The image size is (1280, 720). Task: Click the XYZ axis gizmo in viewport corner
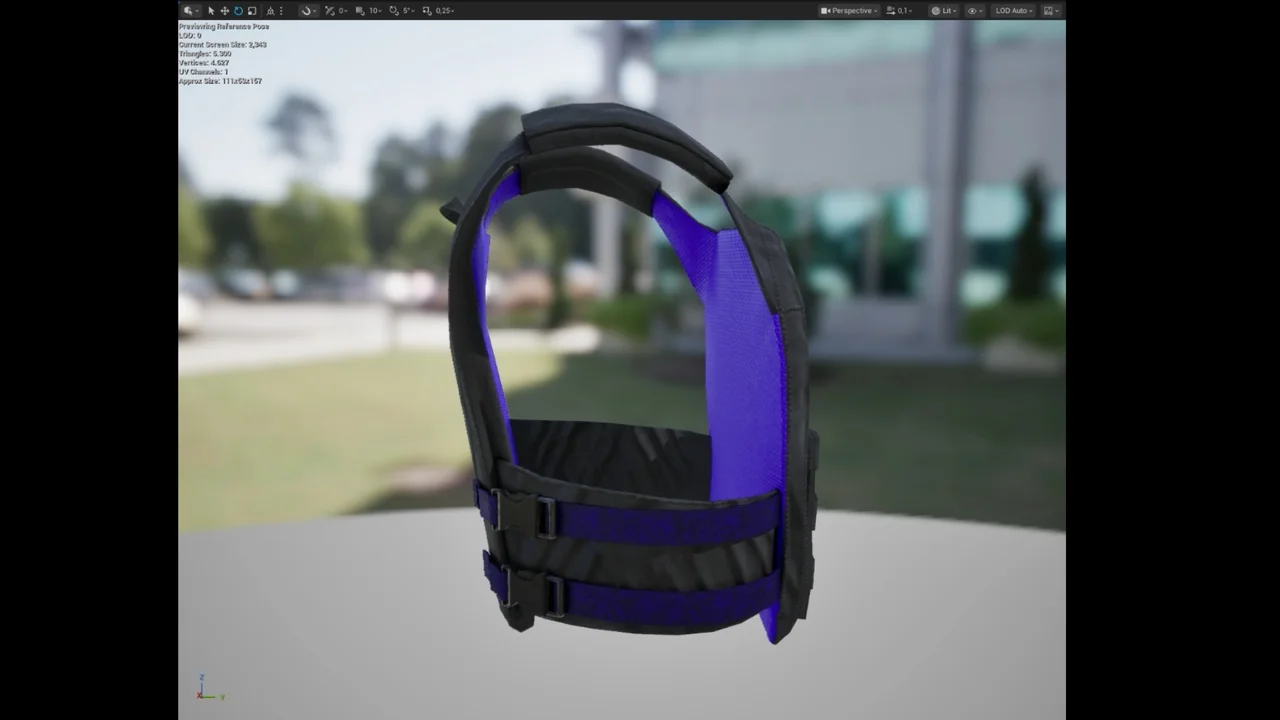coord(206,689)
